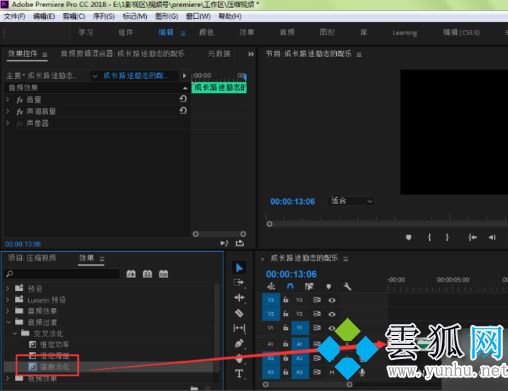Click Go to In in Program monitor
508x391 pixels.
[x=473, y=237]
